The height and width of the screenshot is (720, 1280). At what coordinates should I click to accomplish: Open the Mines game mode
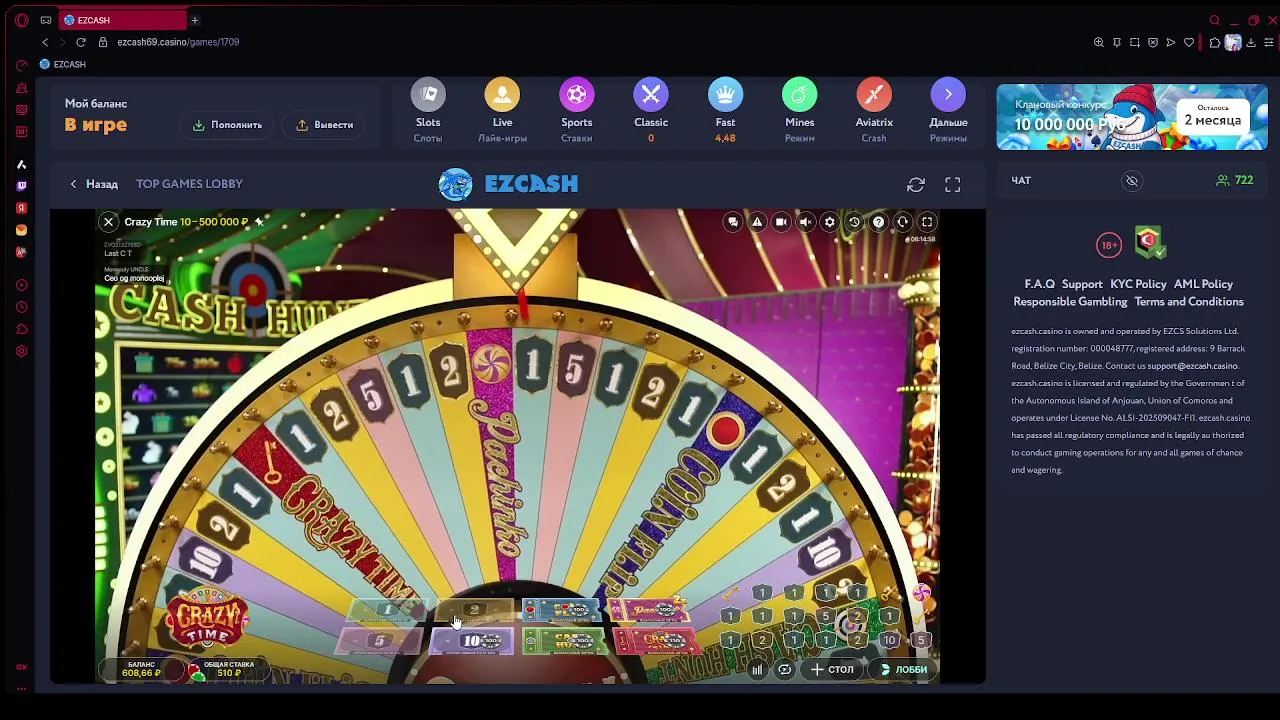click(x=799, y=110)
